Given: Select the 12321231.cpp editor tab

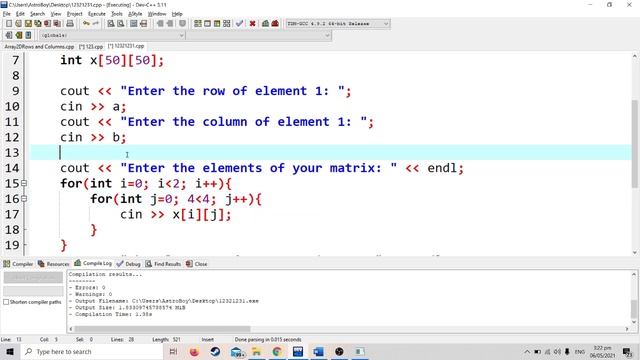Looking at the screenshot, I should [x=126, y=46].
